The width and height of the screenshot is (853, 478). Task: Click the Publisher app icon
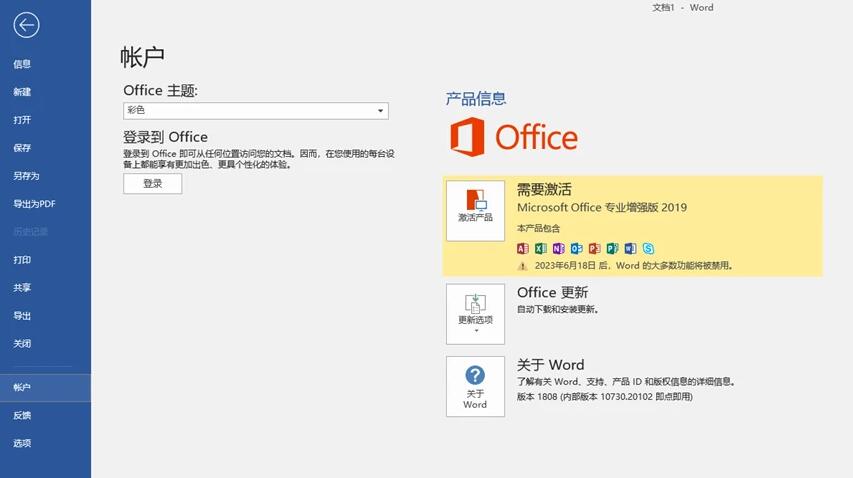[x=613, y=249]
